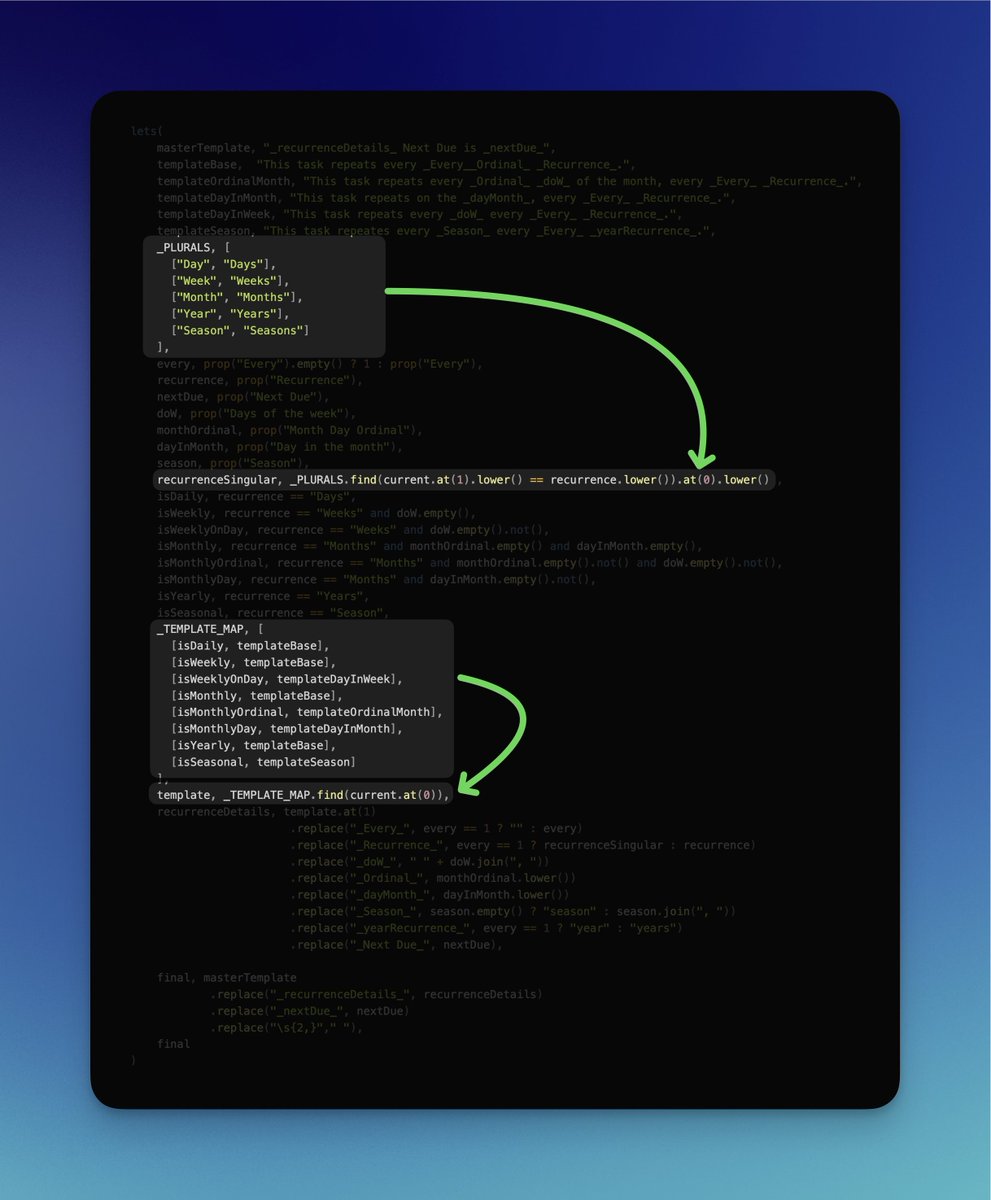Click the .replace("_Every_" line

tap(436, 828)
